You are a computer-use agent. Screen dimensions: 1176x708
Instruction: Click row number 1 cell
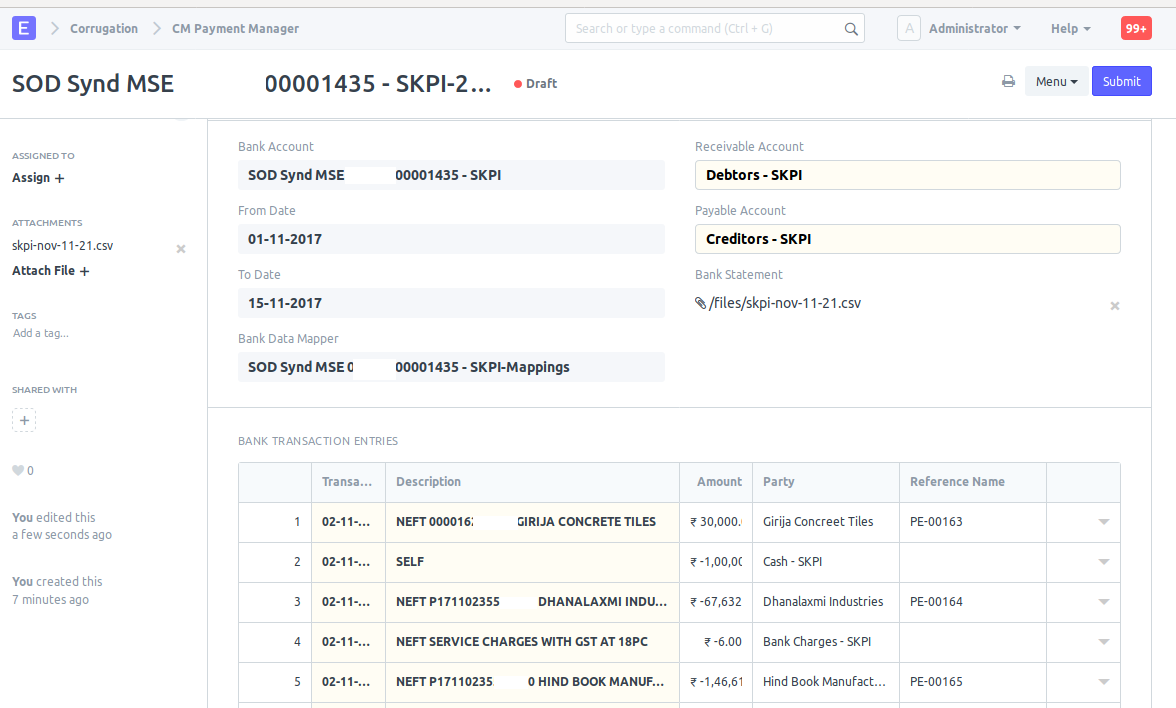275,522
